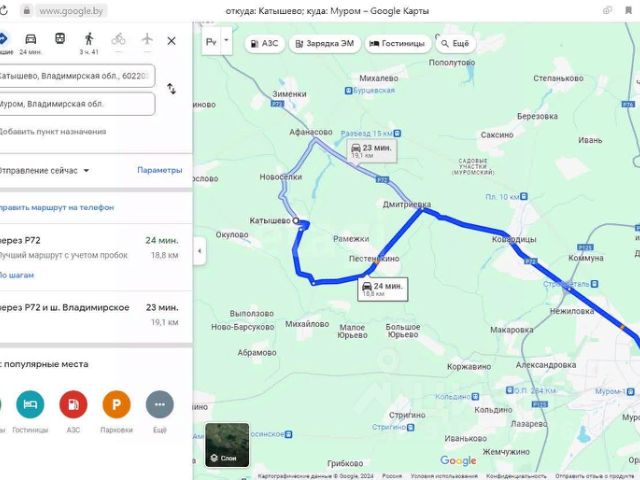The width and height of the screenshot is (640, 480).
Task: Click the АЗС popular places icon
Action: coord(73,404)
